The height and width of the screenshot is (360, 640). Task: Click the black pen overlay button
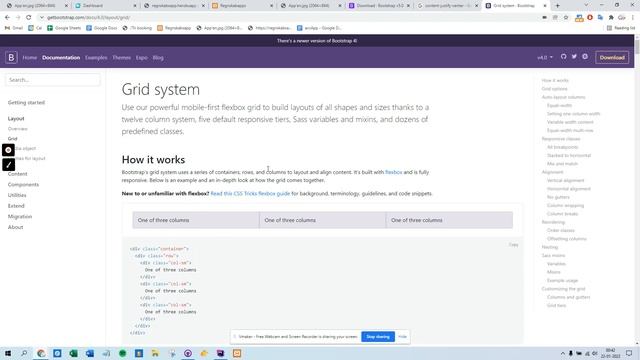(8, 165)
